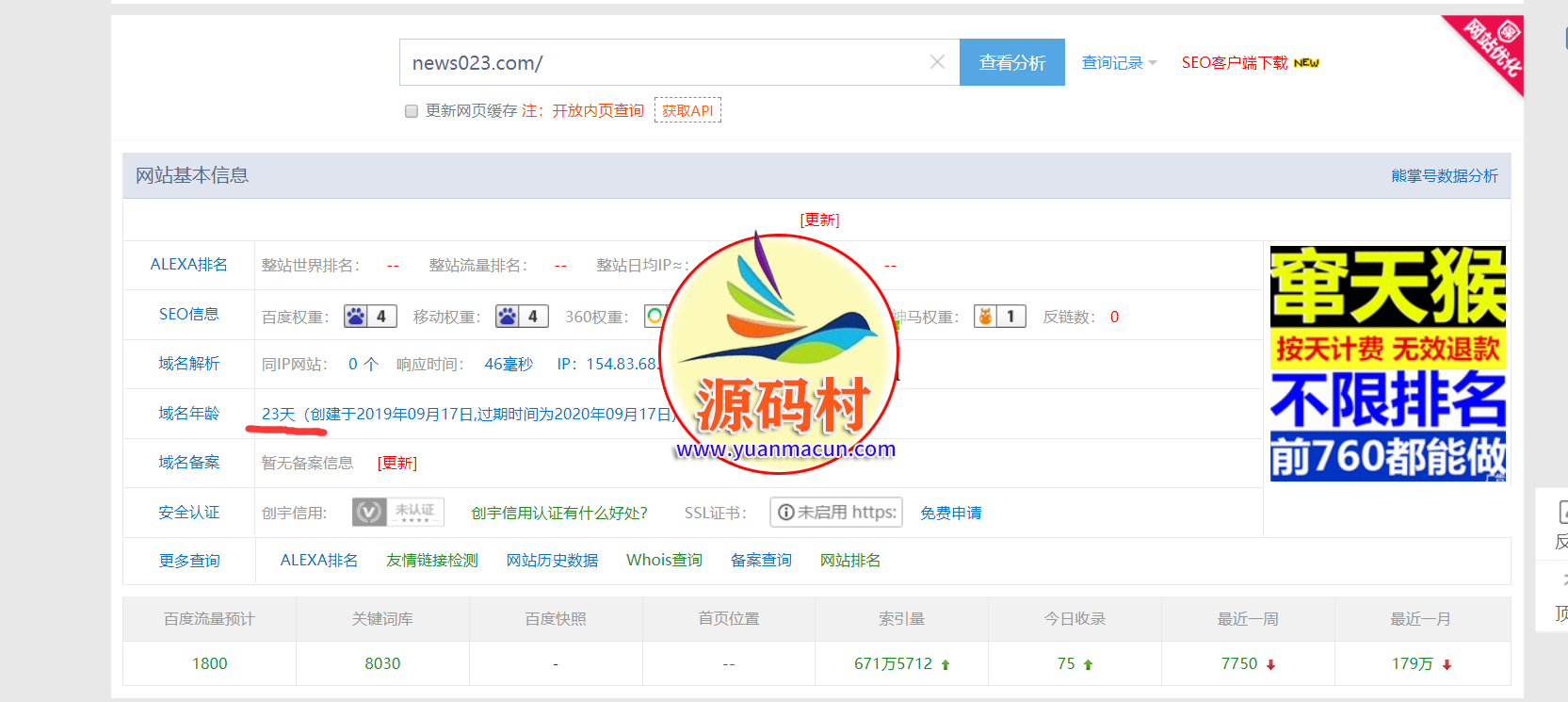Click the 获取API dashed button
This screenshot has height=702, width=1568.
(687, 110)
